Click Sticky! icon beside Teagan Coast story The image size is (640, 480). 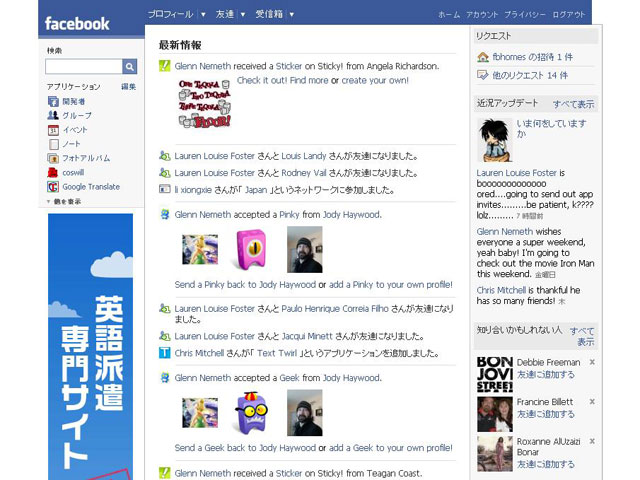pyautogui.click(x=164, y=473)
